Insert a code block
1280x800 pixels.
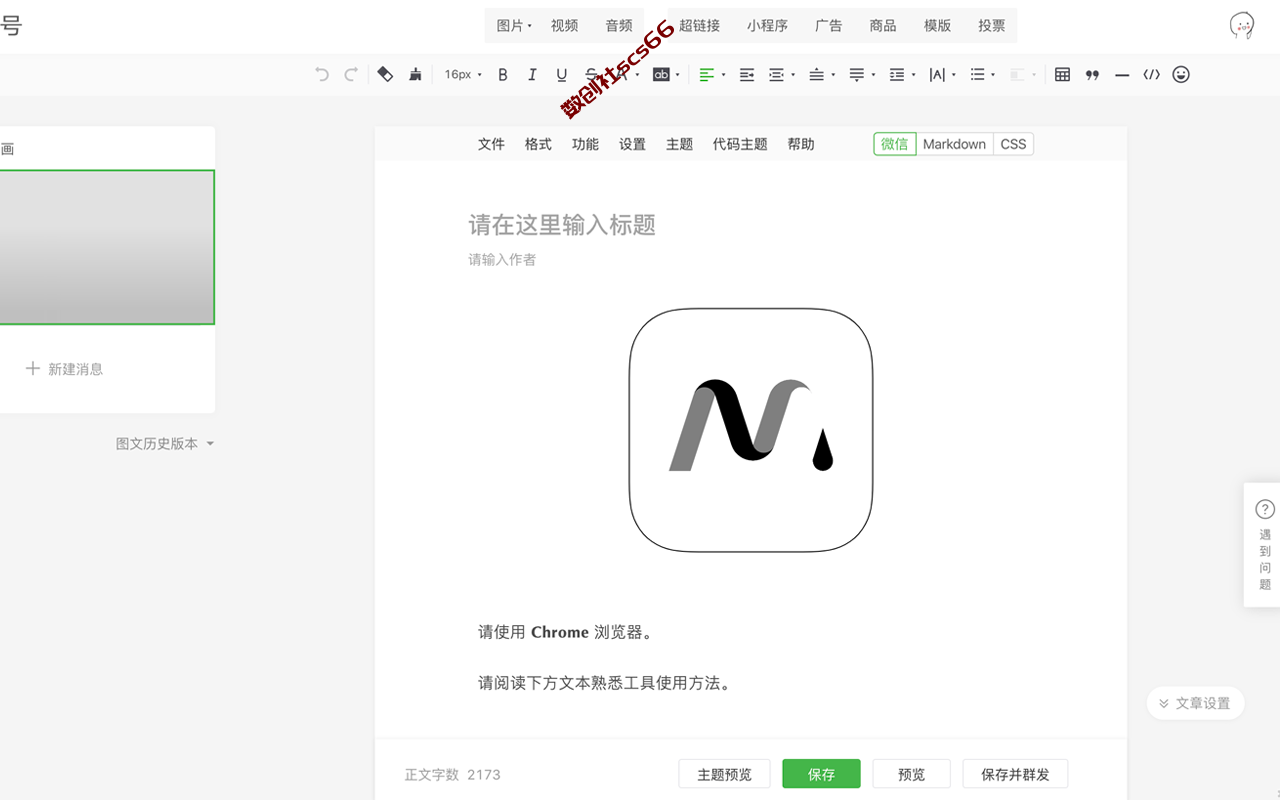tap(1152, 74)
